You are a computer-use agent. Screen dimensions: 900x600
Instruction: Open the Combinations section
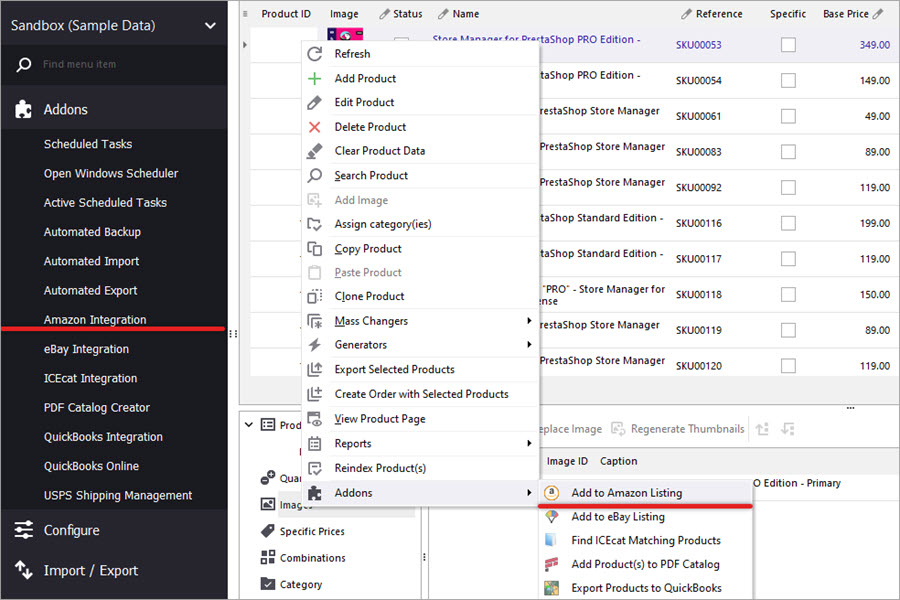[x=313, y=558]
